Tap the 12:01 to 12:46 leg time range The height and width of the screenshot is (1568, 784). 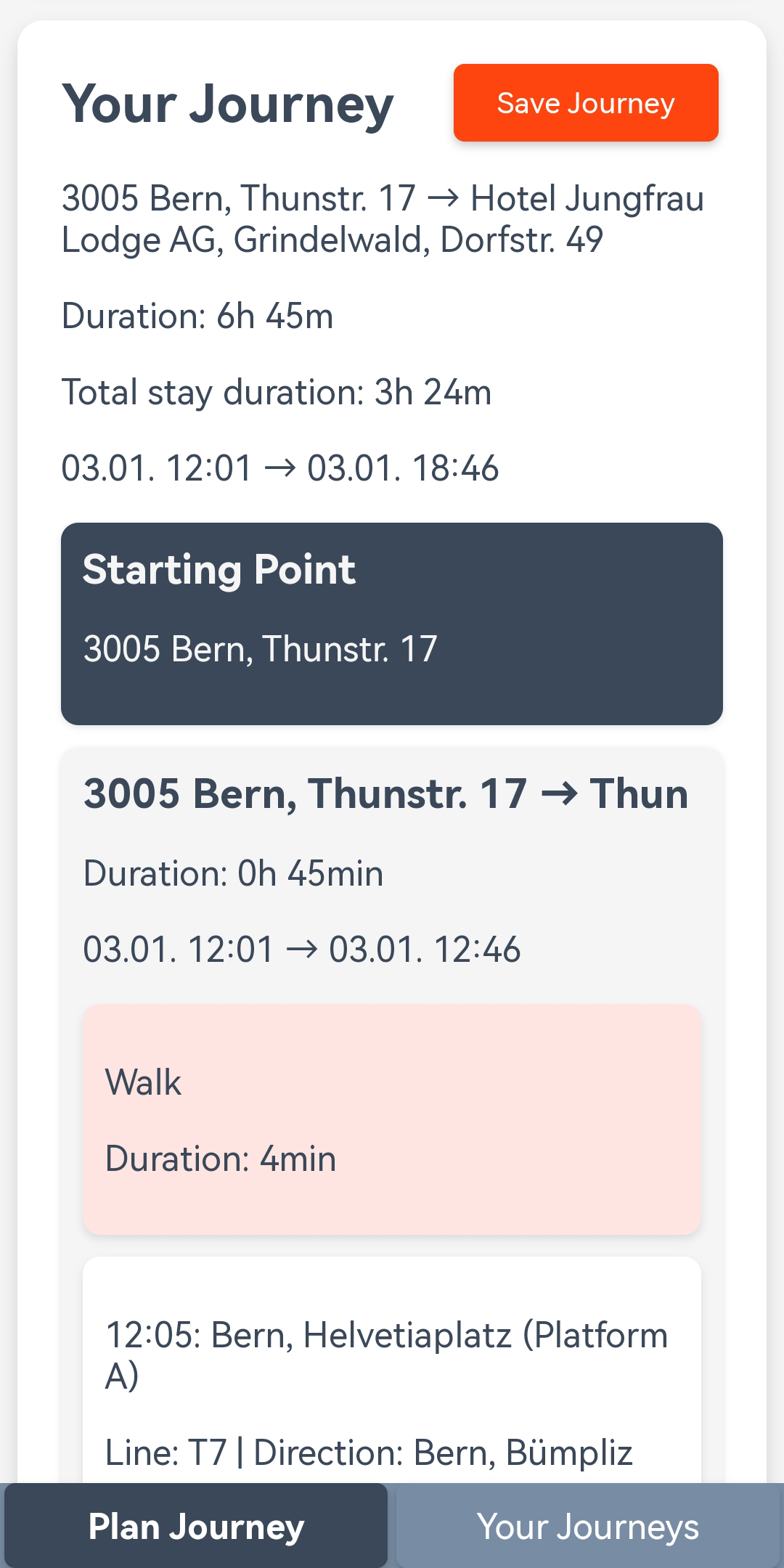302,949
